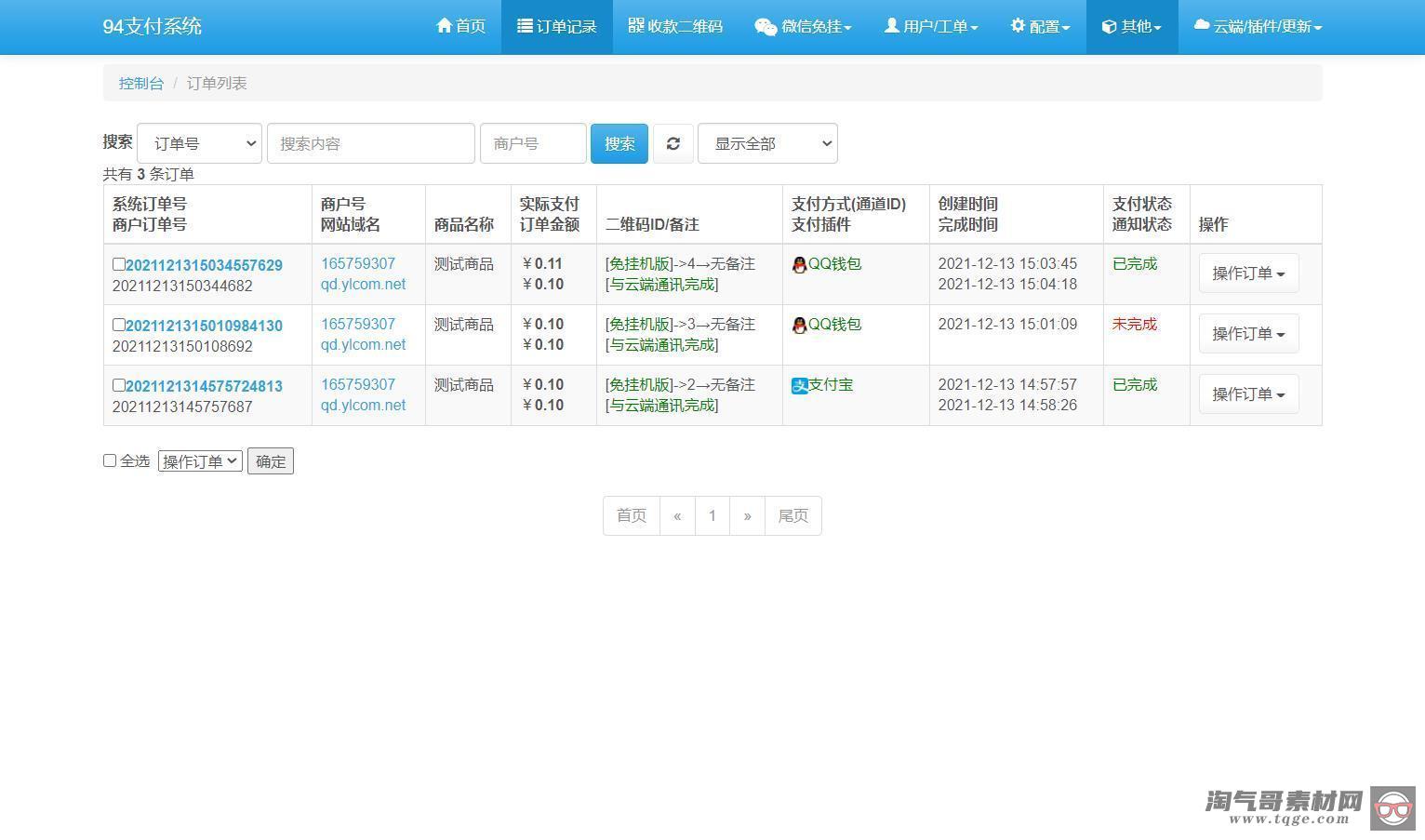The image size is (1425, 840).
Task: Click the 支付宝 payment method text
Action: (x=832, y=385)
